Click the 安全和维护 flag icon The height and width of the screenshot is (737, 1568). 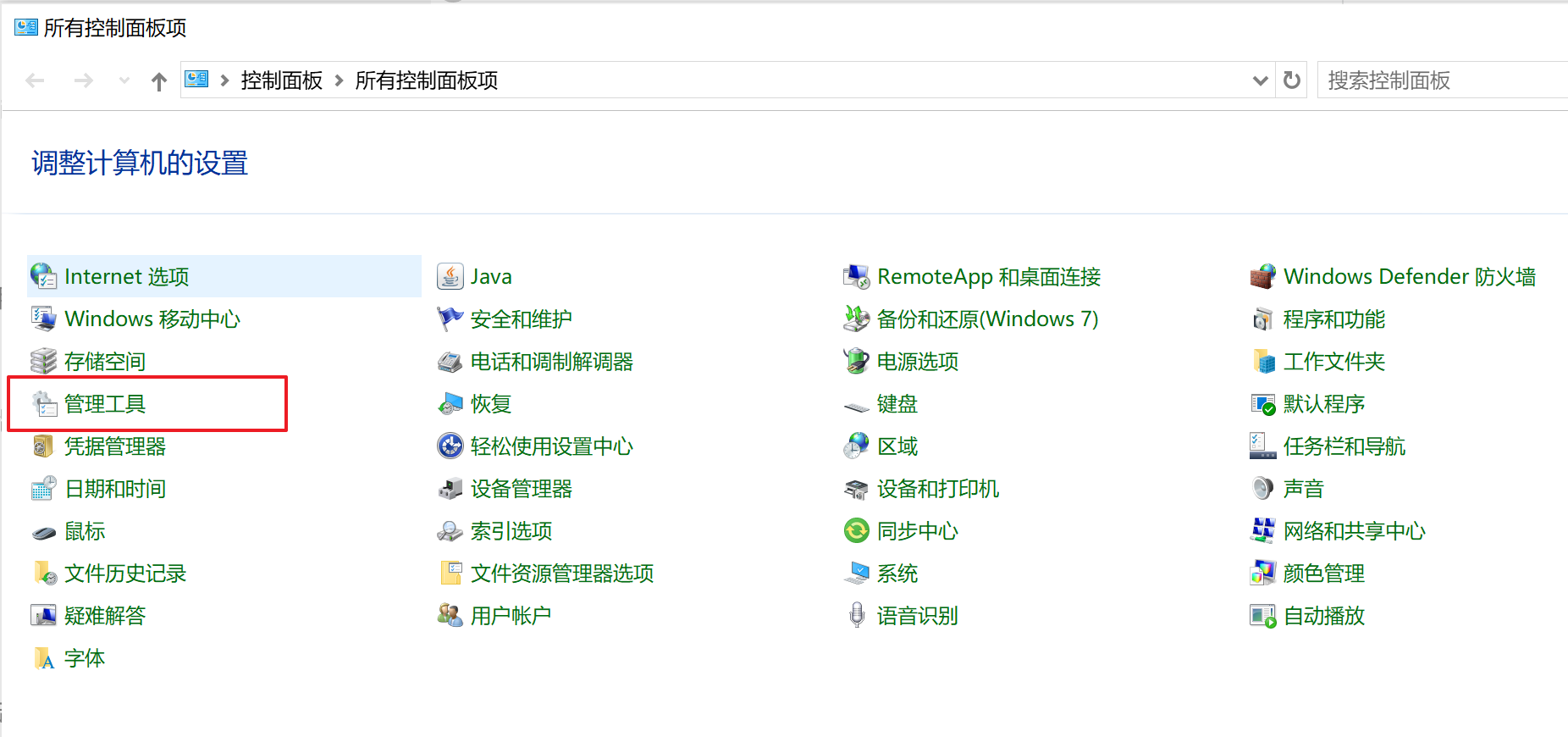coord(450,319)
